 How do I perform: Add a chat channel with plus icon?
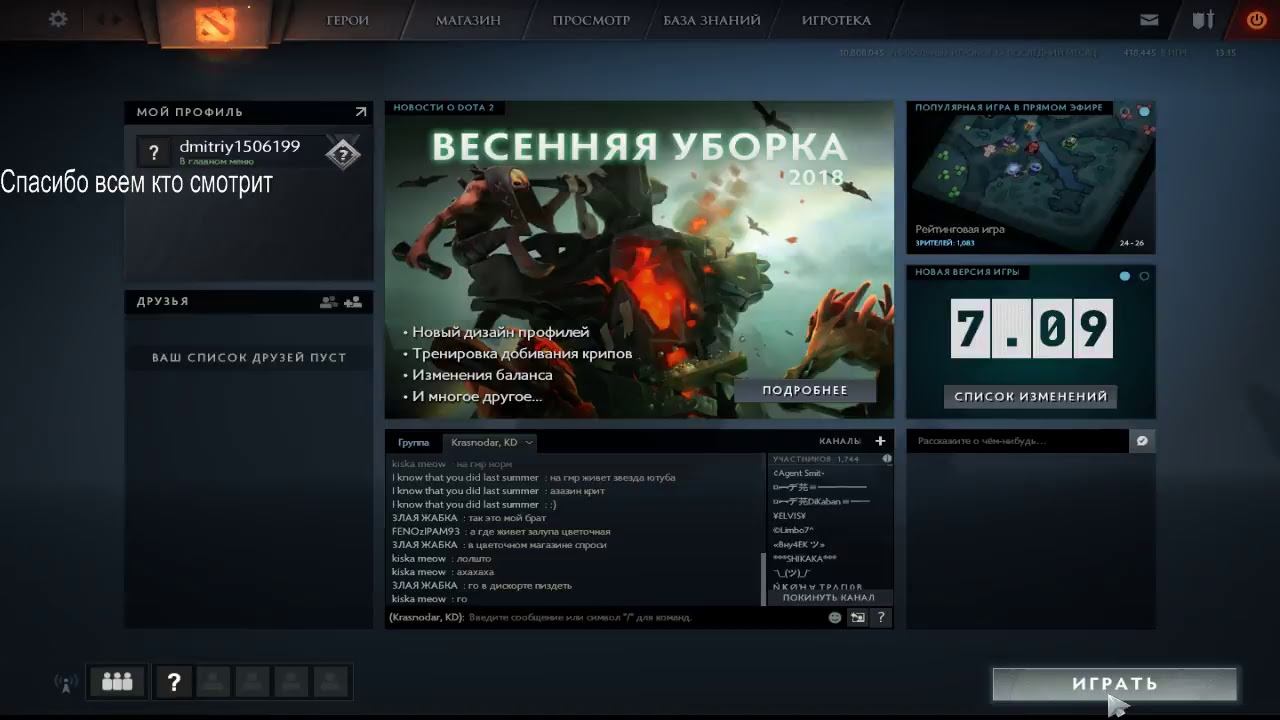[x=880, y=441]
